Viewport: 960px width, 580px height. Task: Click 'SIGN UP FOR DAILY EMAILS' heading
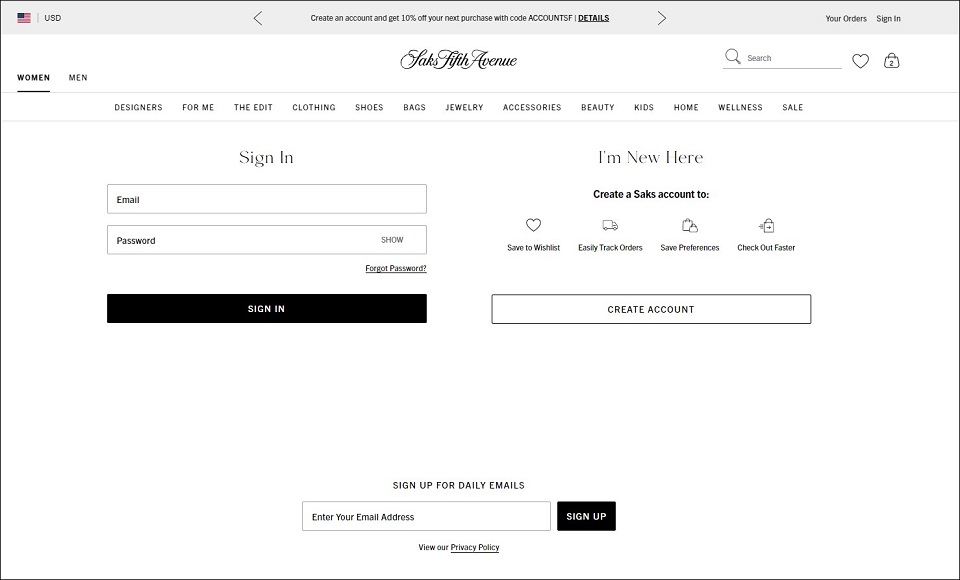pyautogui.click(x=459, y=485)
